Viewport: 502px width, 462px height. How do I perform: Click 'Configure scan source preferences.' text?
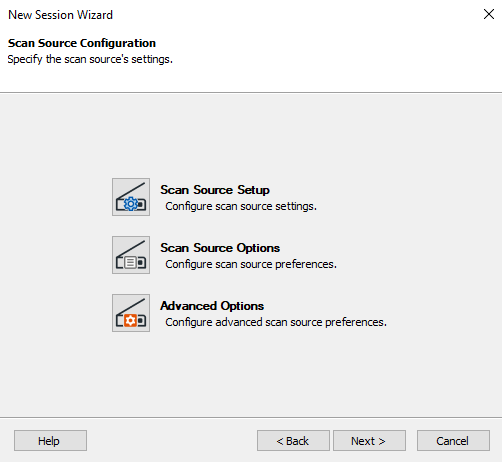tap(251, 264)
